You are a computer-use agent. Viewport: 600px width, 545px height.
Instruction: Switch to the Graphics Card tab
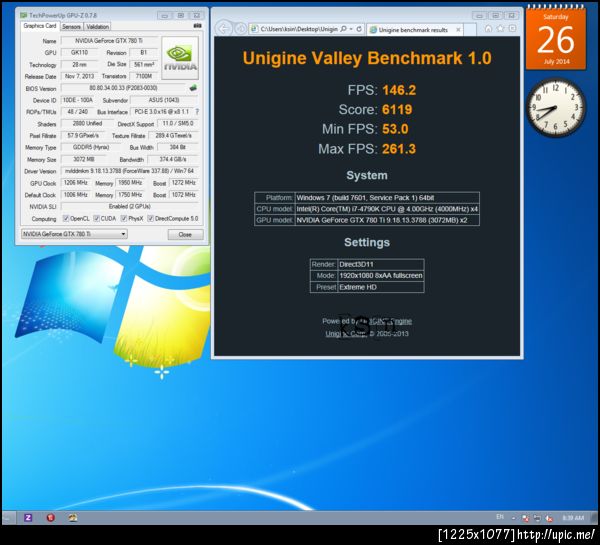pyautogui.click(x=40, y=26)
